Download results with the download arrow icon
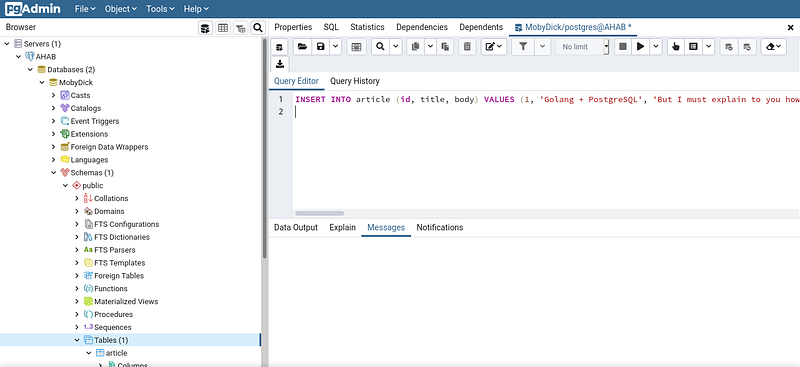Image resolution: width=800 pixels, height=367 pixels. [280, 64]
